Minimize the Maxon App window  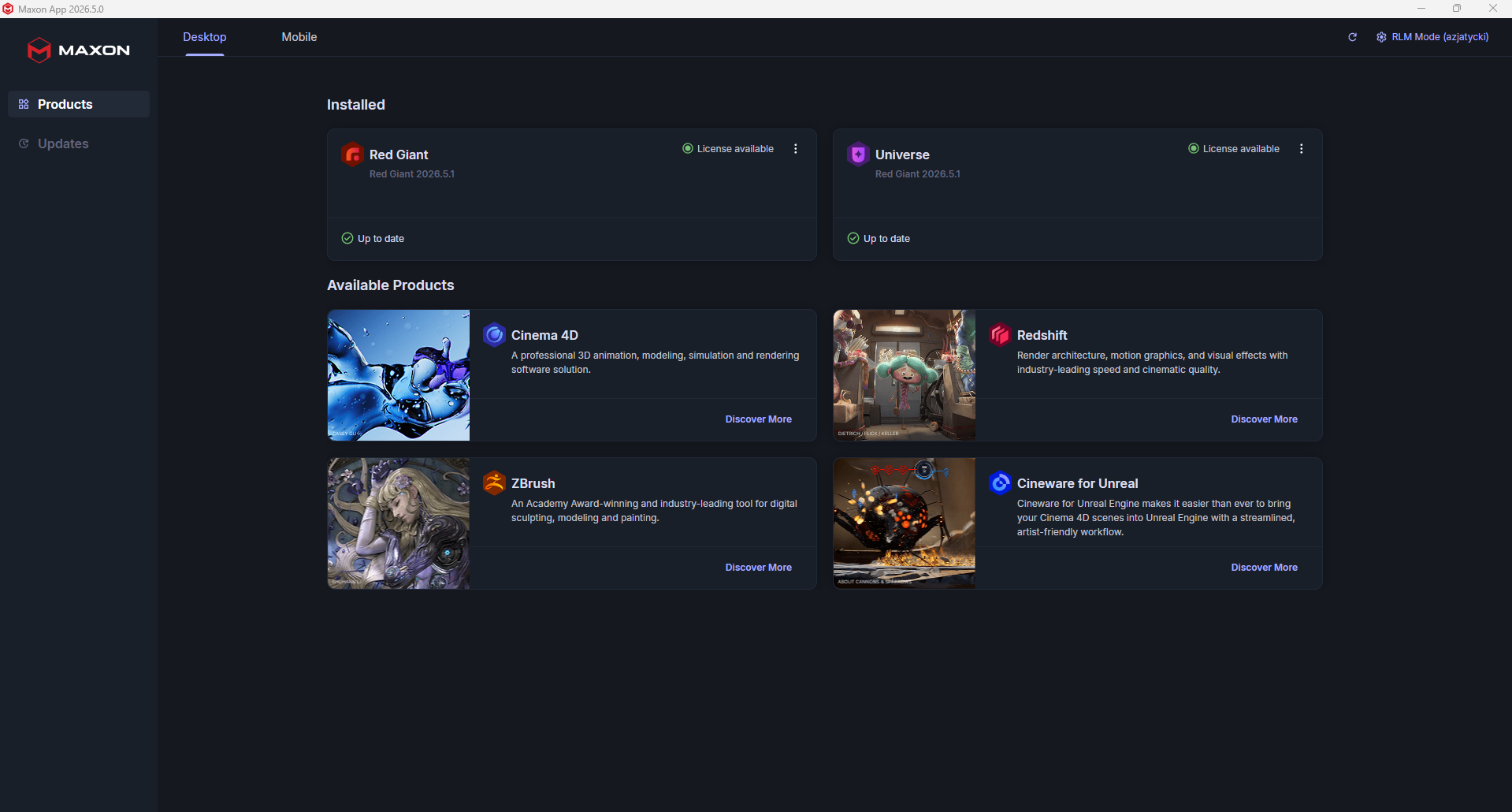[1421, 9]
